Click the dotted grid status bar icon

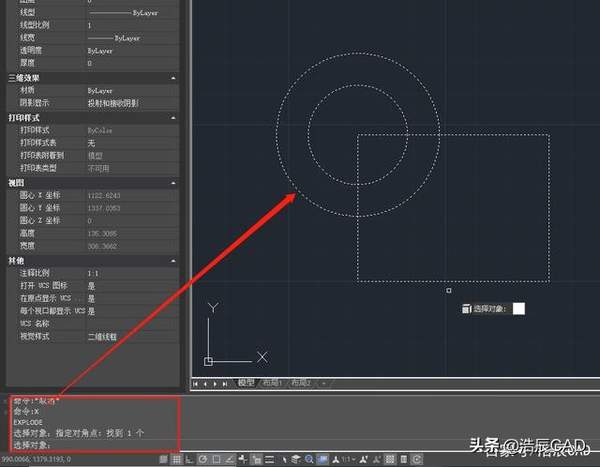(x=390, y=459)
